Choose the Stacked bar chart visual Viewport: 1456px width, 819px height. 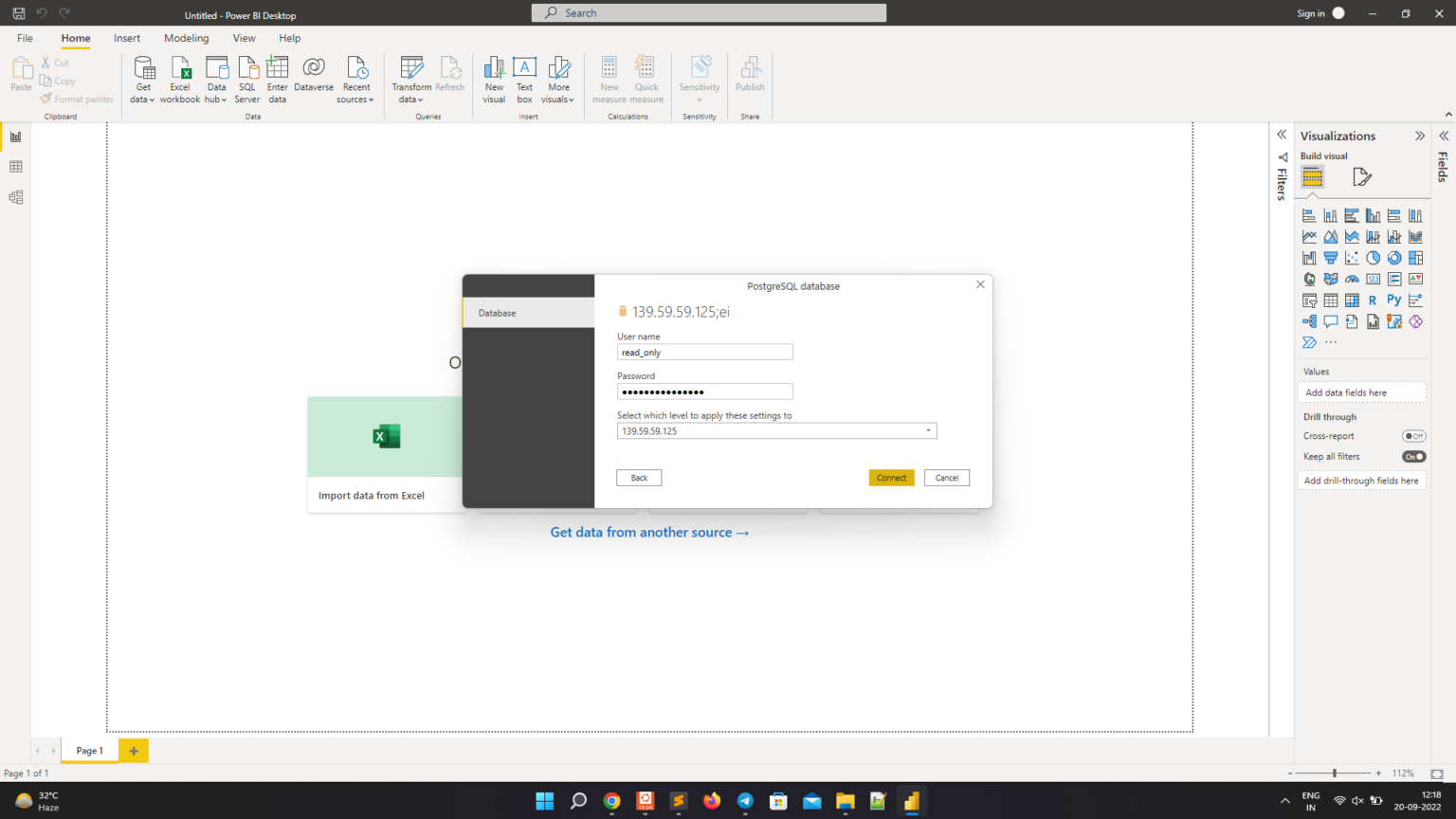pos(1309,216)
